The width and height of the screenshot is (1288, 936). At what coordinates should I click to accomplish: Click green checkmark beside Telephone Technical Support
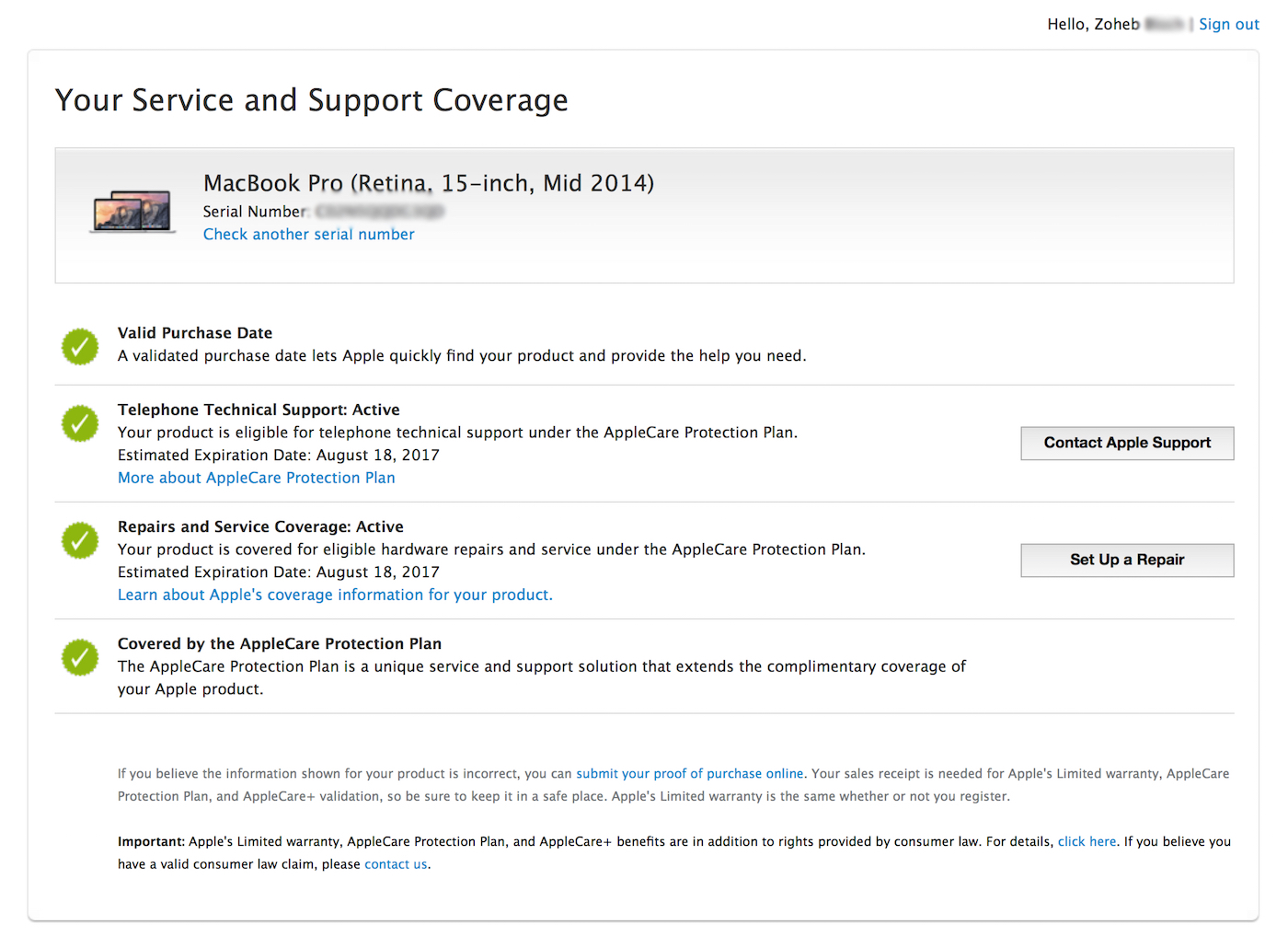(x=80, y=423)
